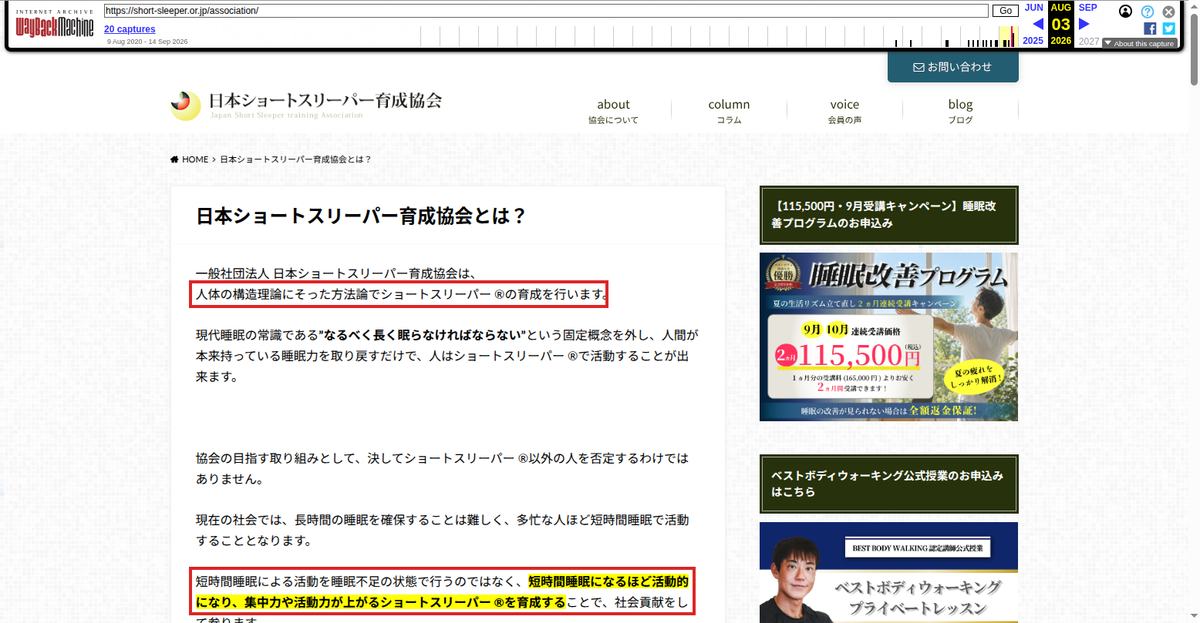Close the Wayback toolbar with X icon
The width and height of the screenshot is (1200, 623).
click(x=1168, y=11)
